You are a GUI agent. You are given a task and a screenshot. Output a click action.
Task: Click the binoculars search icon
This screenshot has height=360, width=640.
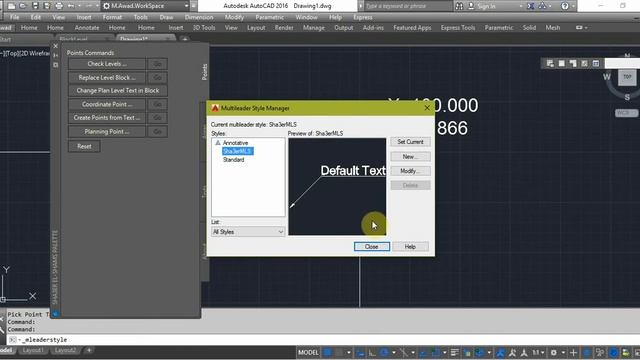(x=459, y=6)
